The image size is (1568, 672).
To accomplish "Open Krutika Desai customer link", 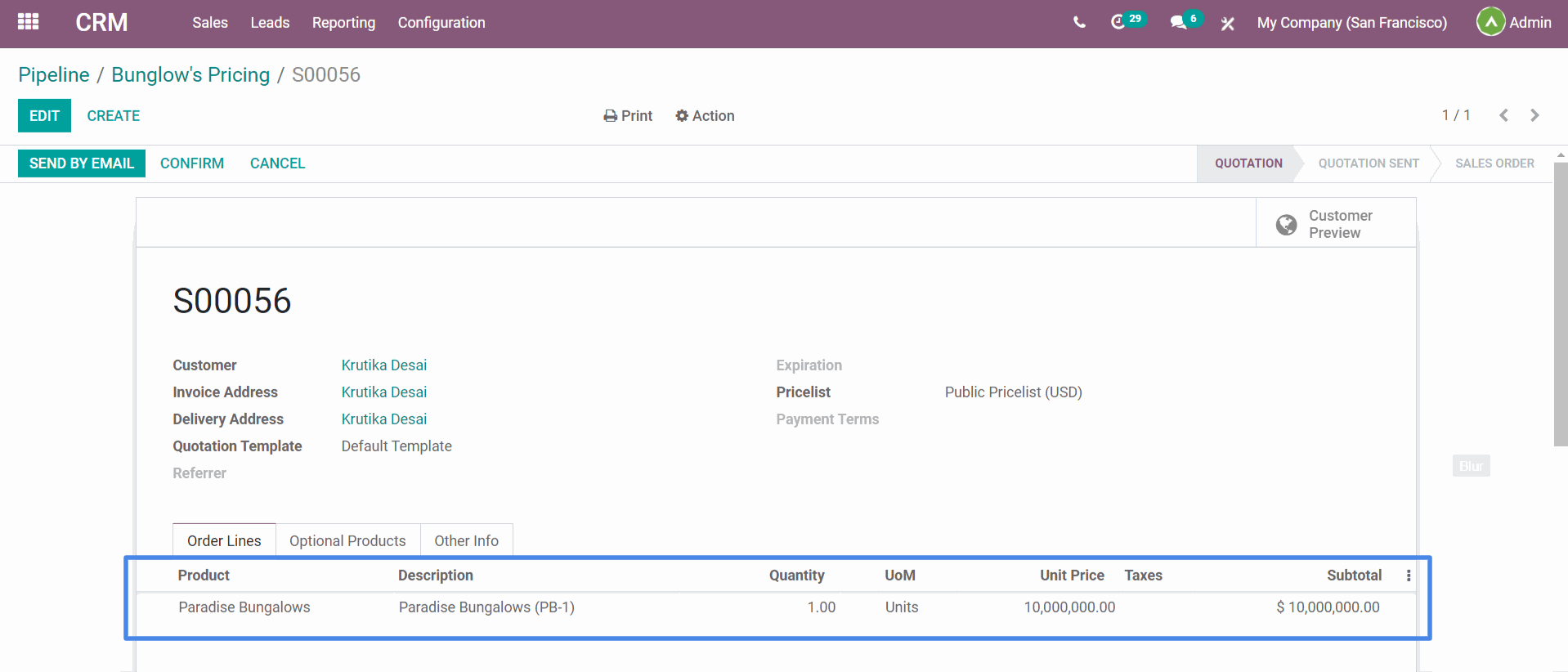I will coord(384,365).
